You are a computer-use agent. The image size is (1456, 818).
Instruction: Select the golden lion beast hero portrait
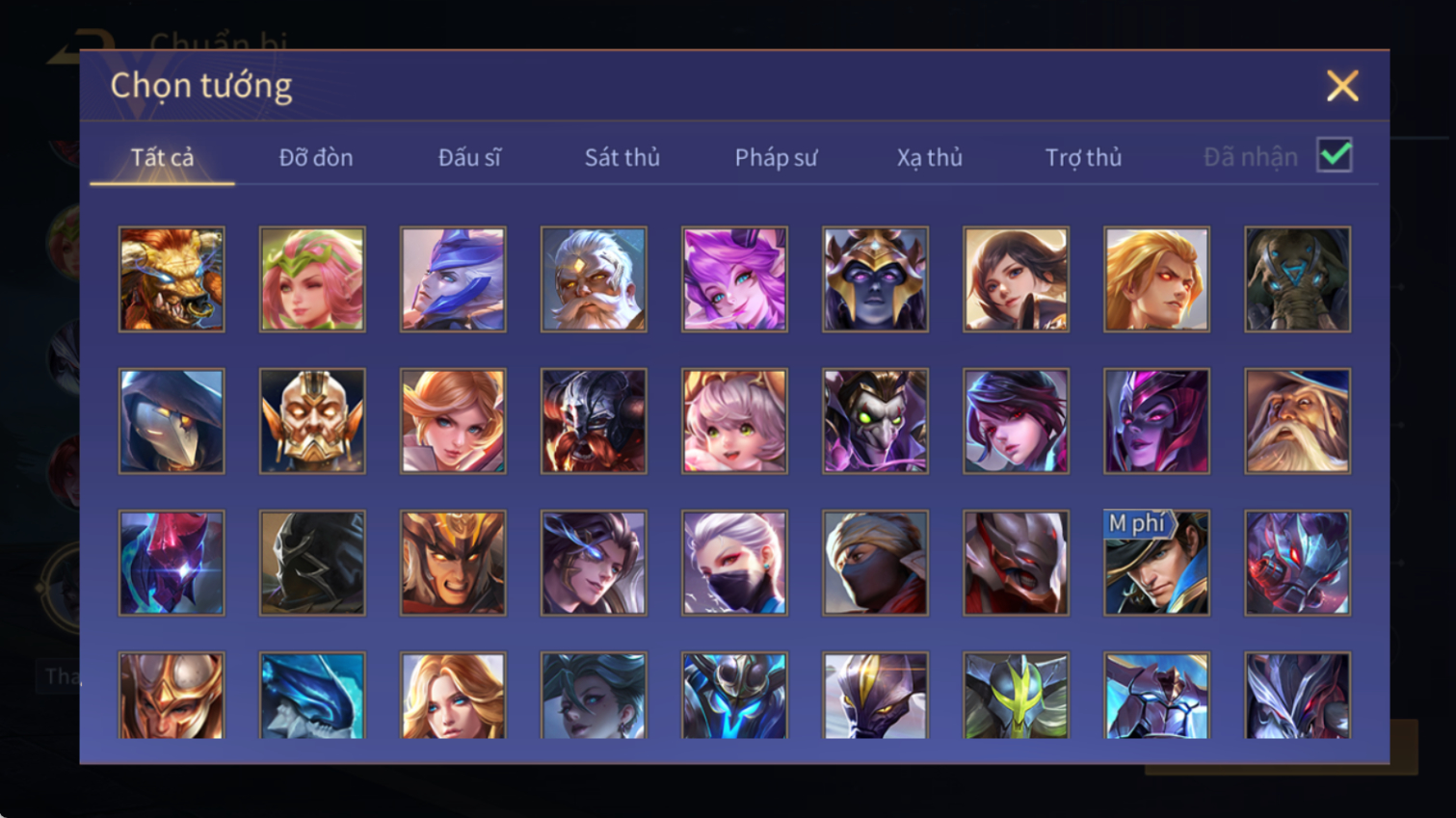[172, 279]
